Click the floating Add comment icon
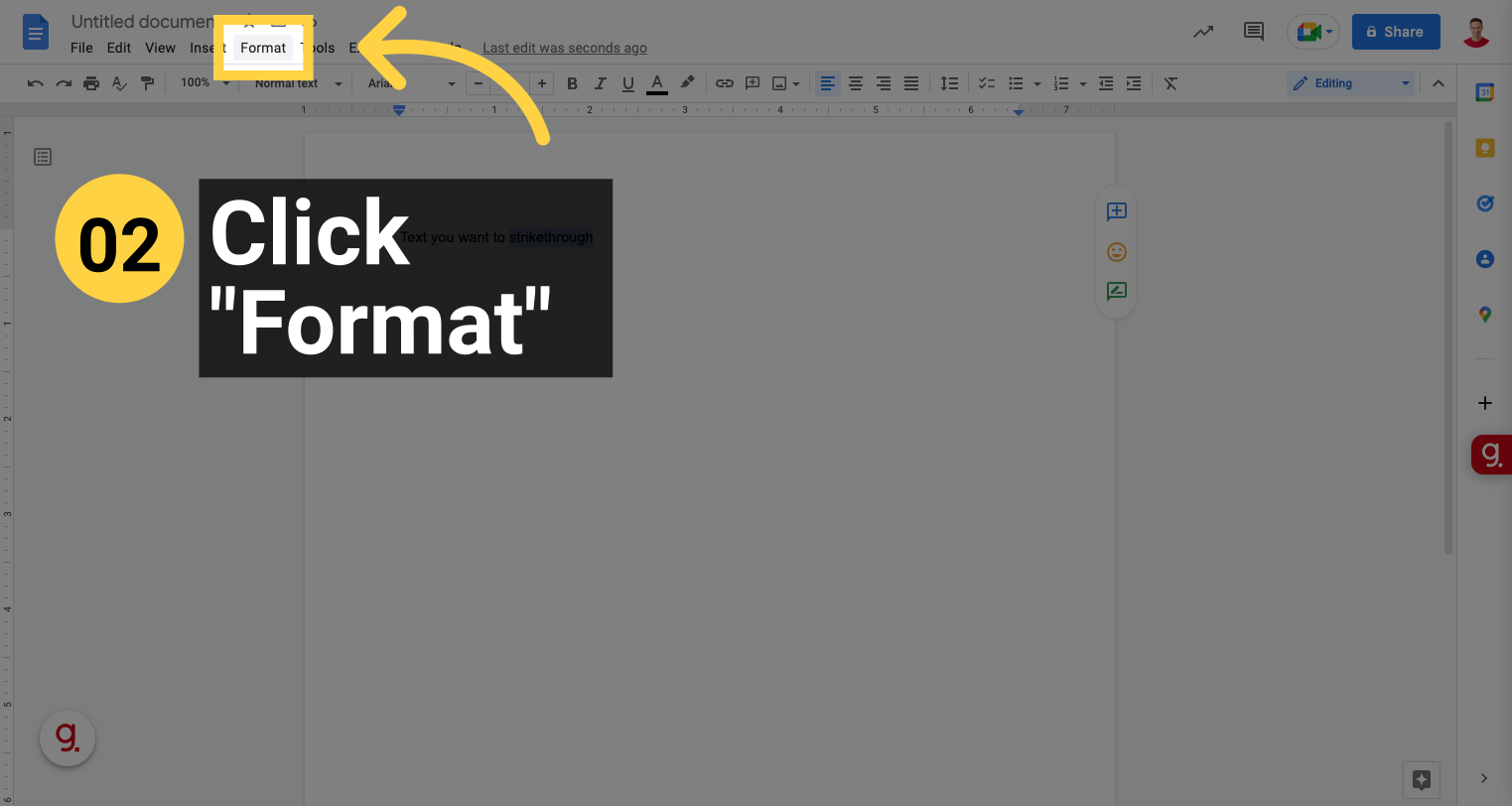1512x806 pixels. point(1116,211)
